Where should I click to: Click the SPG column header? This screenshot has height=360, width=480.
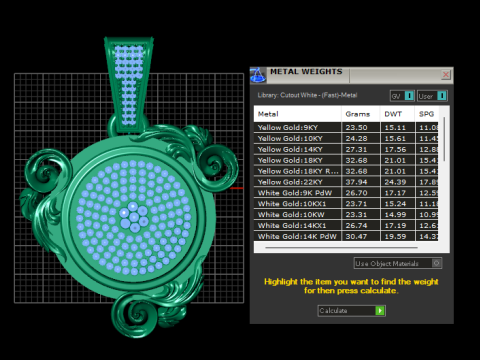pyautogui.click(x=427, y=114)
